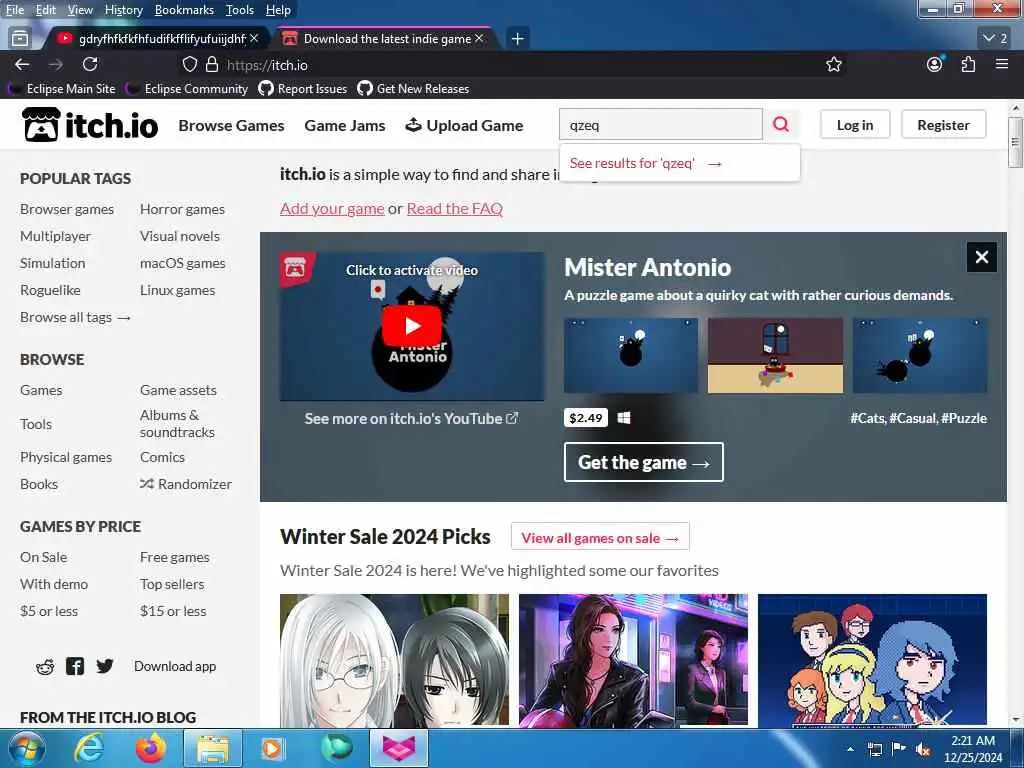This screenshot has height=768, width=1024.
Task: Switch to the YouTube tab
Action: [x=157, y=39]
